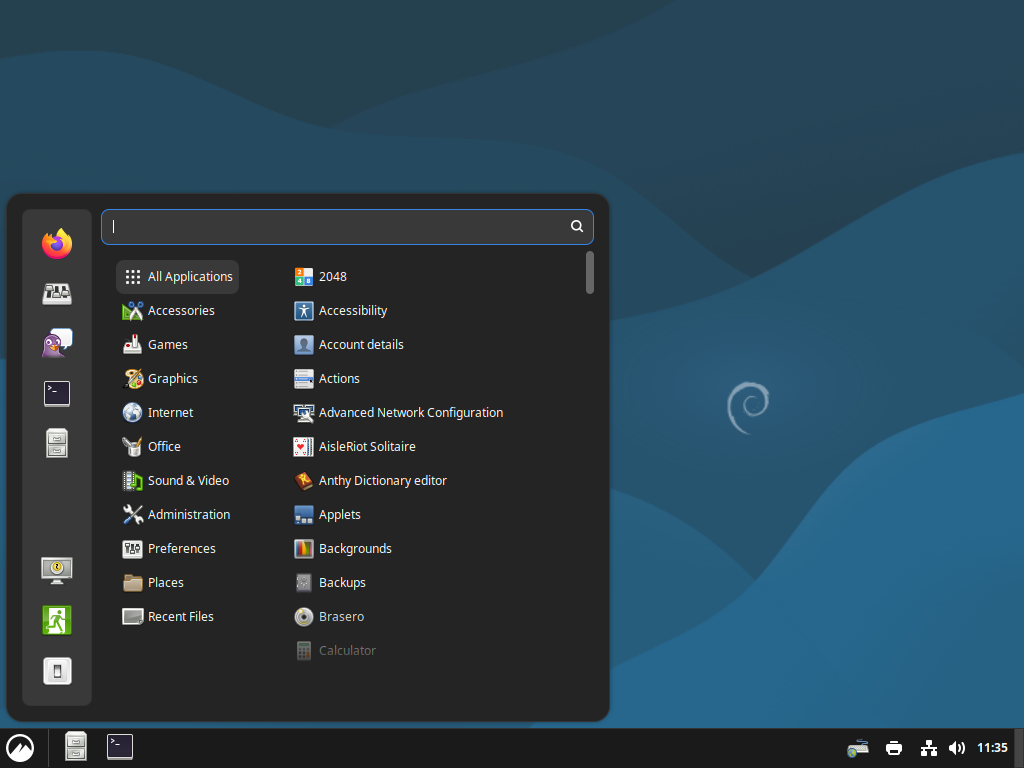Log out using the green exit icon
The width and height of the screenshot is (1024, 768).
57,620
